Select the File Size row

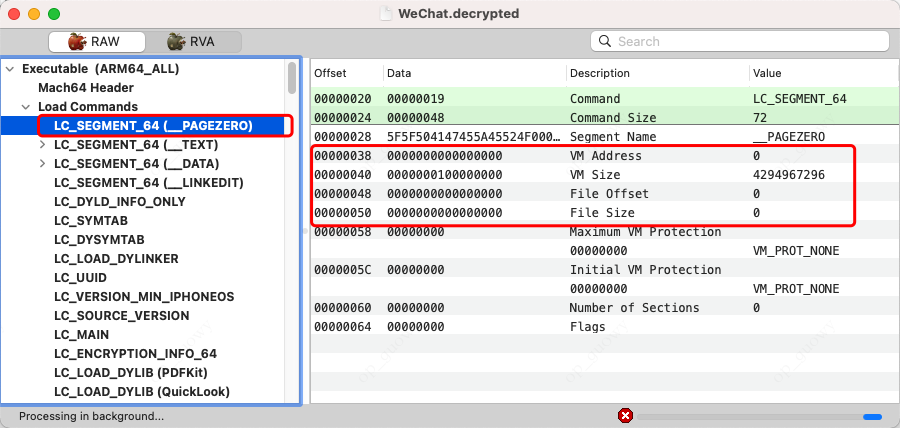click(x=606, y=212)
